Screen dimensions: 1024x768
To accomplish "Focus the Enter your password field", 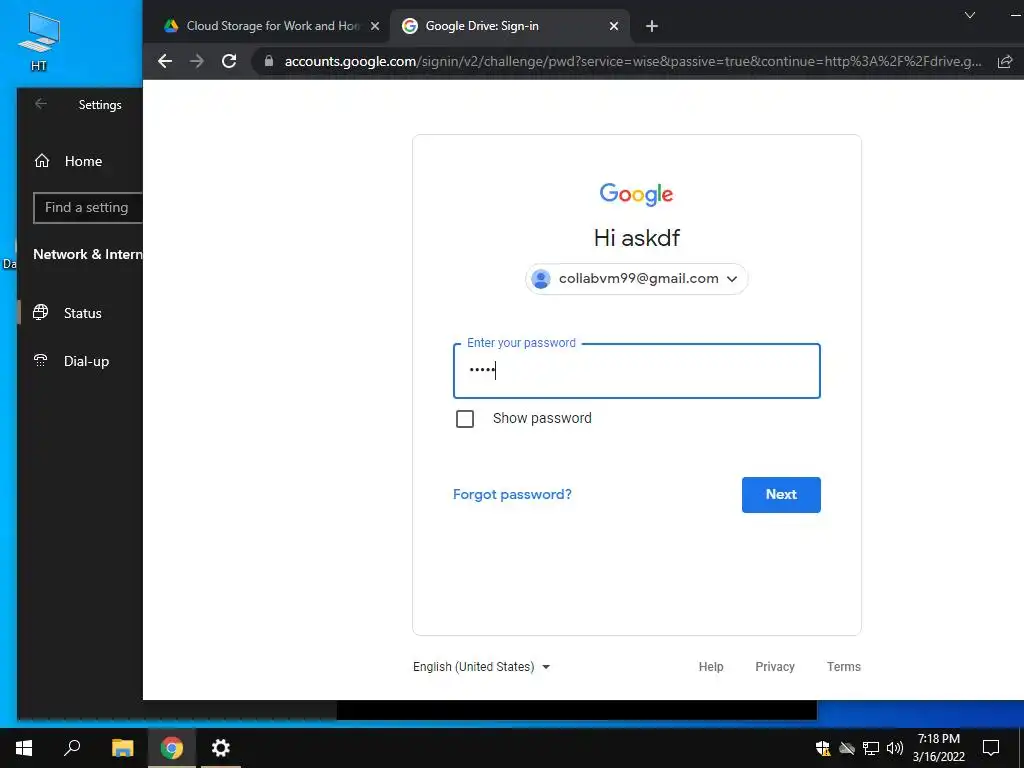I will point(637,371).
